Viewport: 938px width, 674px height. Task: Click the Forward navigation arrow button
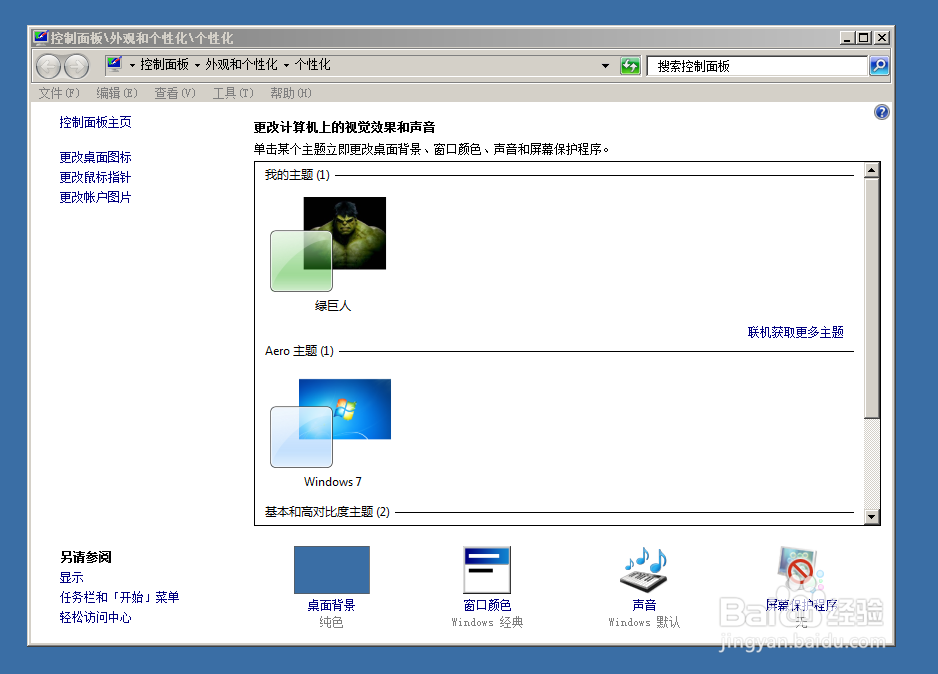pyautogui.click(x=77, y=66)
